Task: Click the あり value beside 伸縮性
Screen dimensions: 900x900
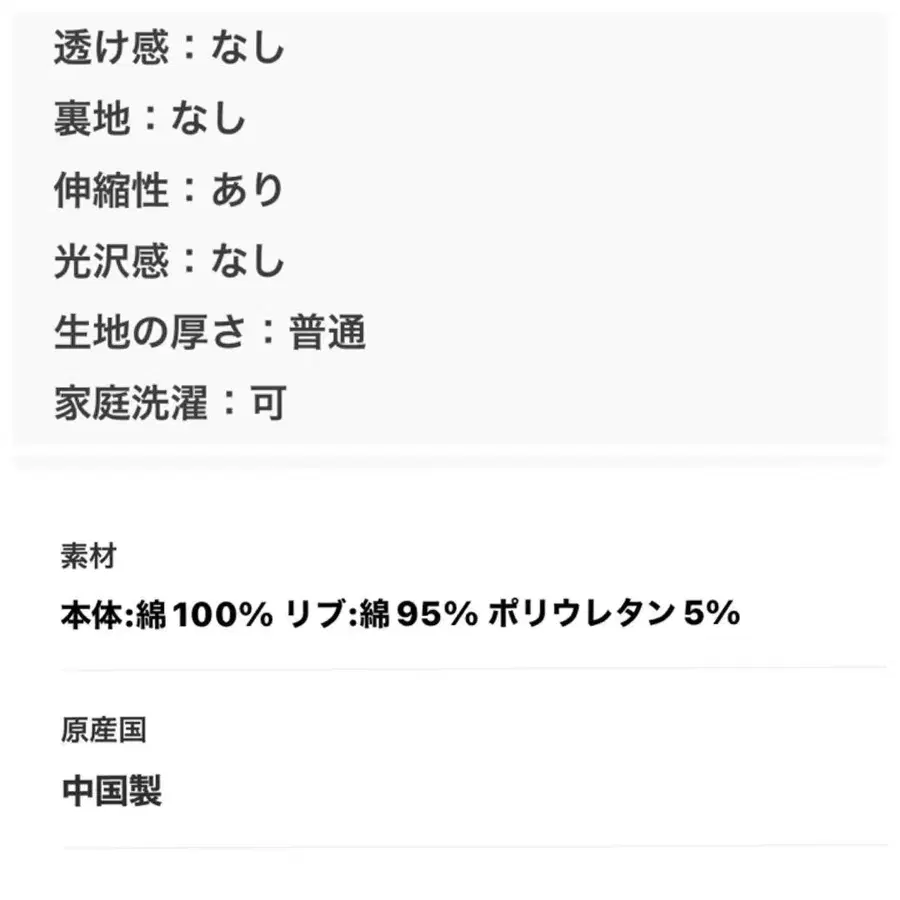Action: (x=248, y=190)
